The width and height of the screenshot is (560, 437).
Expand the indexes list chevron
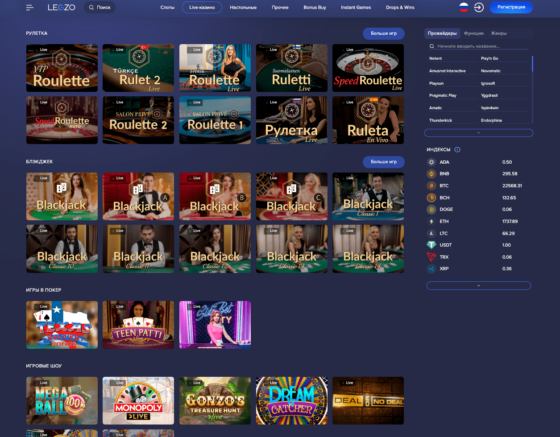pos(479,285)
